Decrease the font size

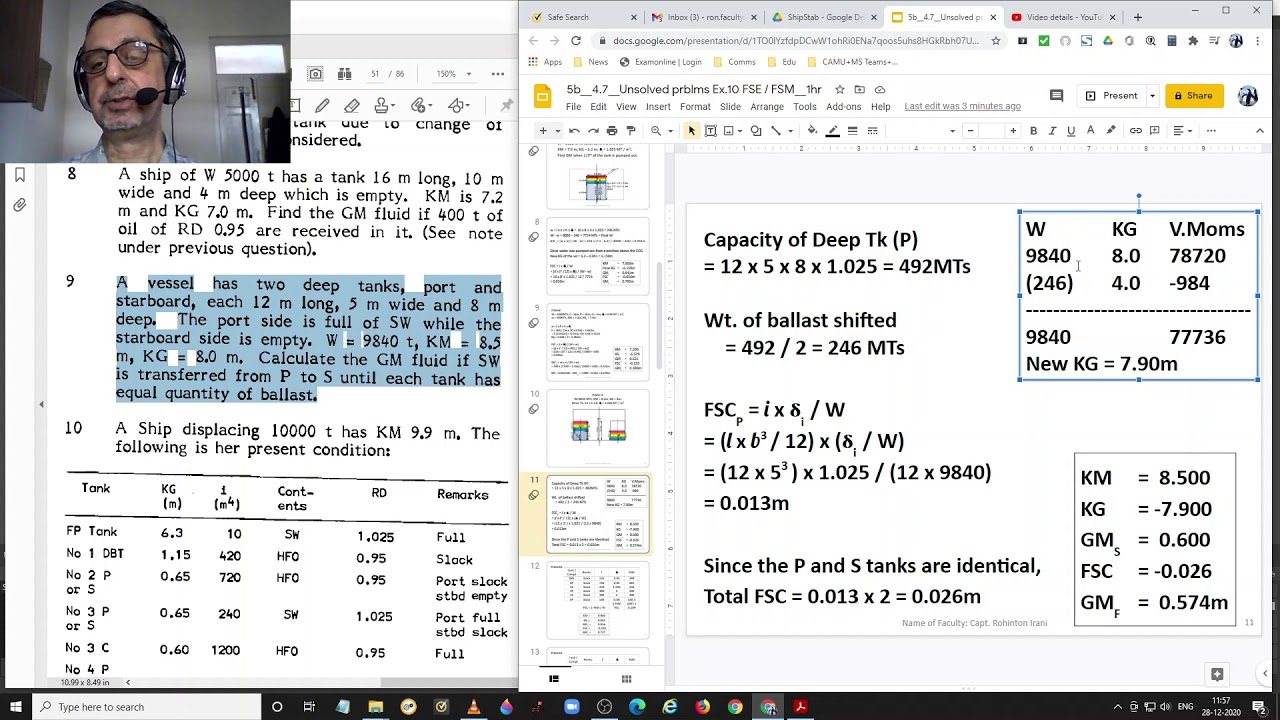[x=970, y=131]
